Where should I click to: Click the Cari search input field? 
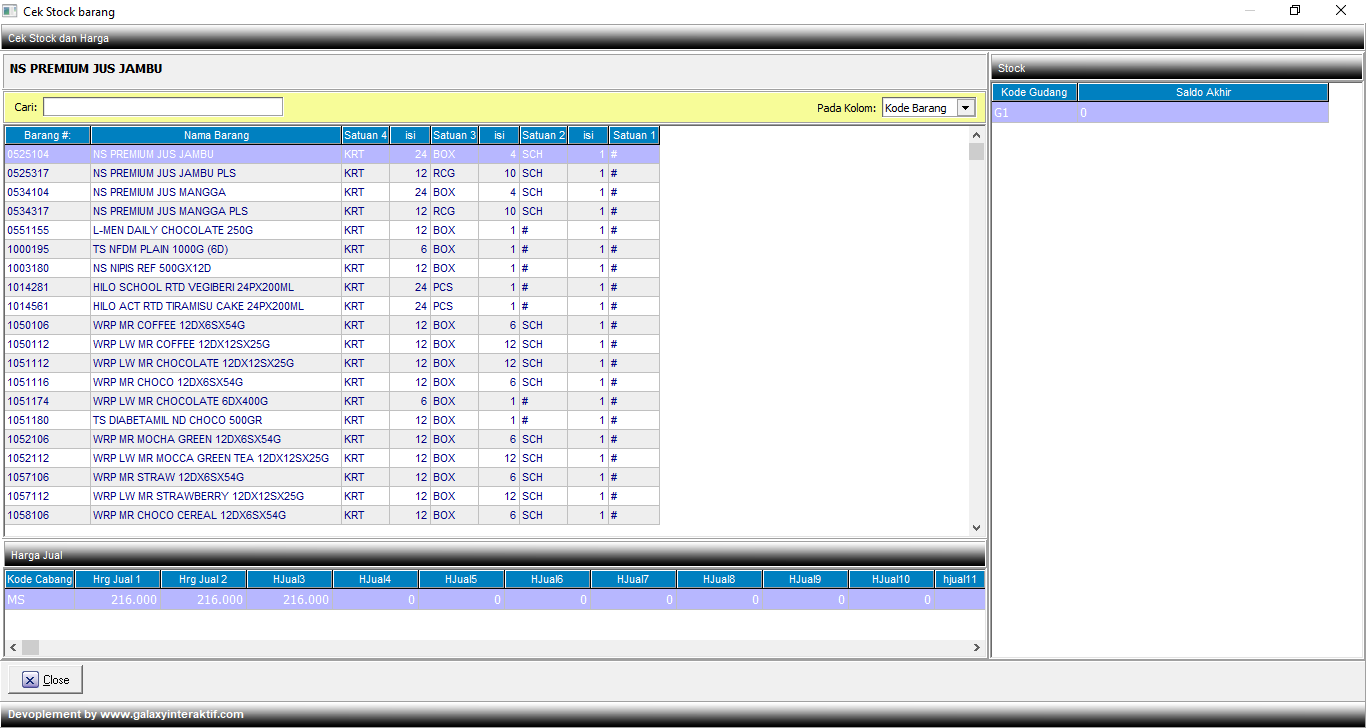[163, 107]
